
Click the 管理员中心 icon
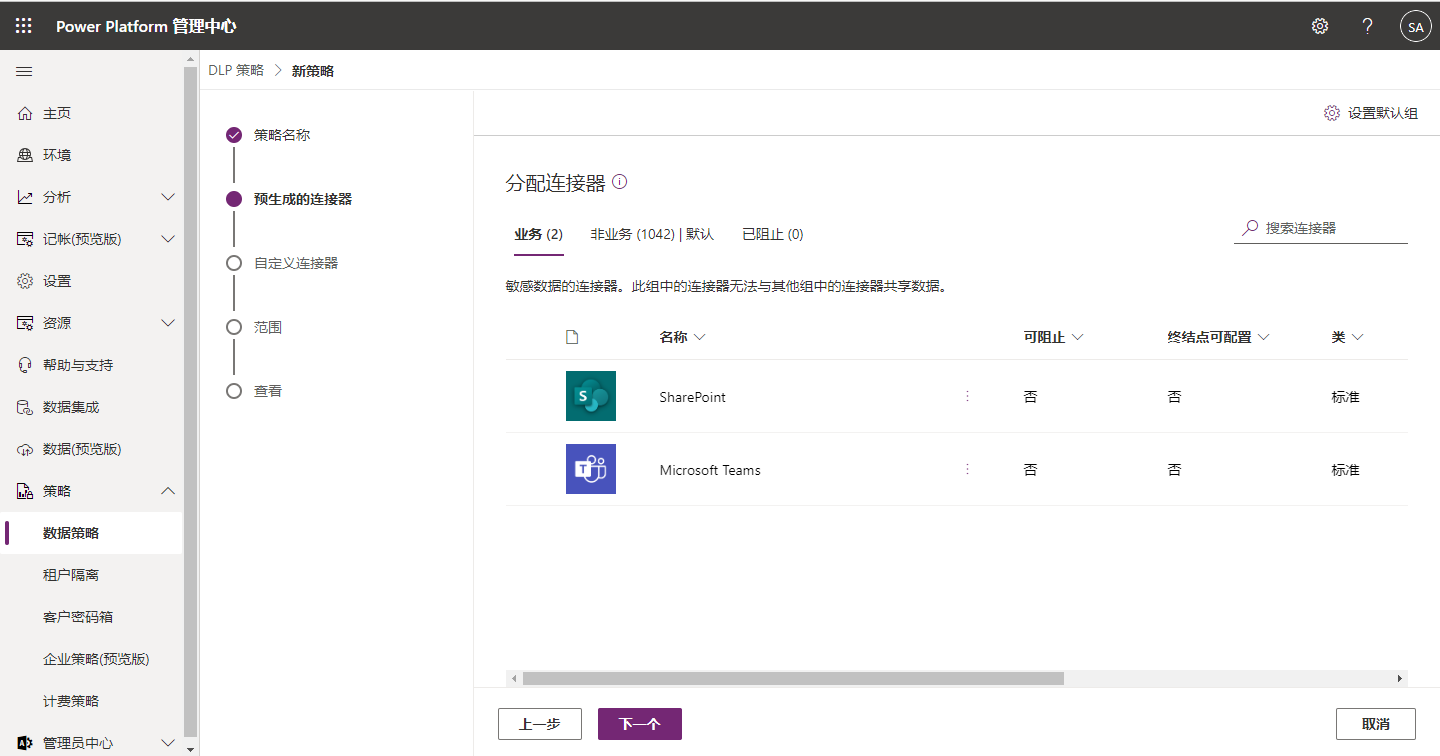click(x=26, y=743)
